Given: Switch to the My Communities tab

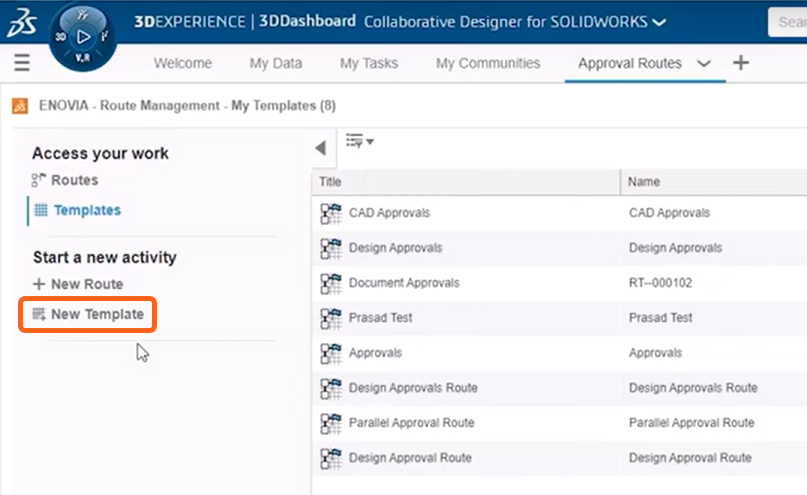Looking at the screenshot, I should pyautogui.click(x=488, y=63).
